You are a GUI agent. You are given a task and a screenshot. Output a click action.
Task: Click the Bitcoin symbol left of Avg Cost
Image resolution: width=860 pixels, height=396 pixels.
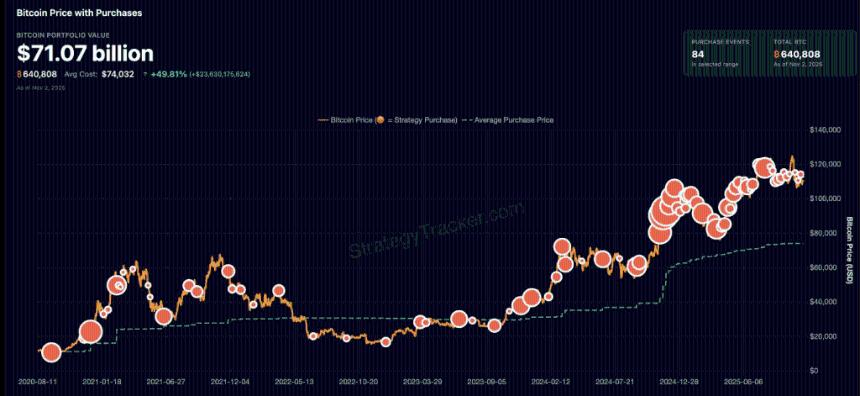[x=20, y=74]
